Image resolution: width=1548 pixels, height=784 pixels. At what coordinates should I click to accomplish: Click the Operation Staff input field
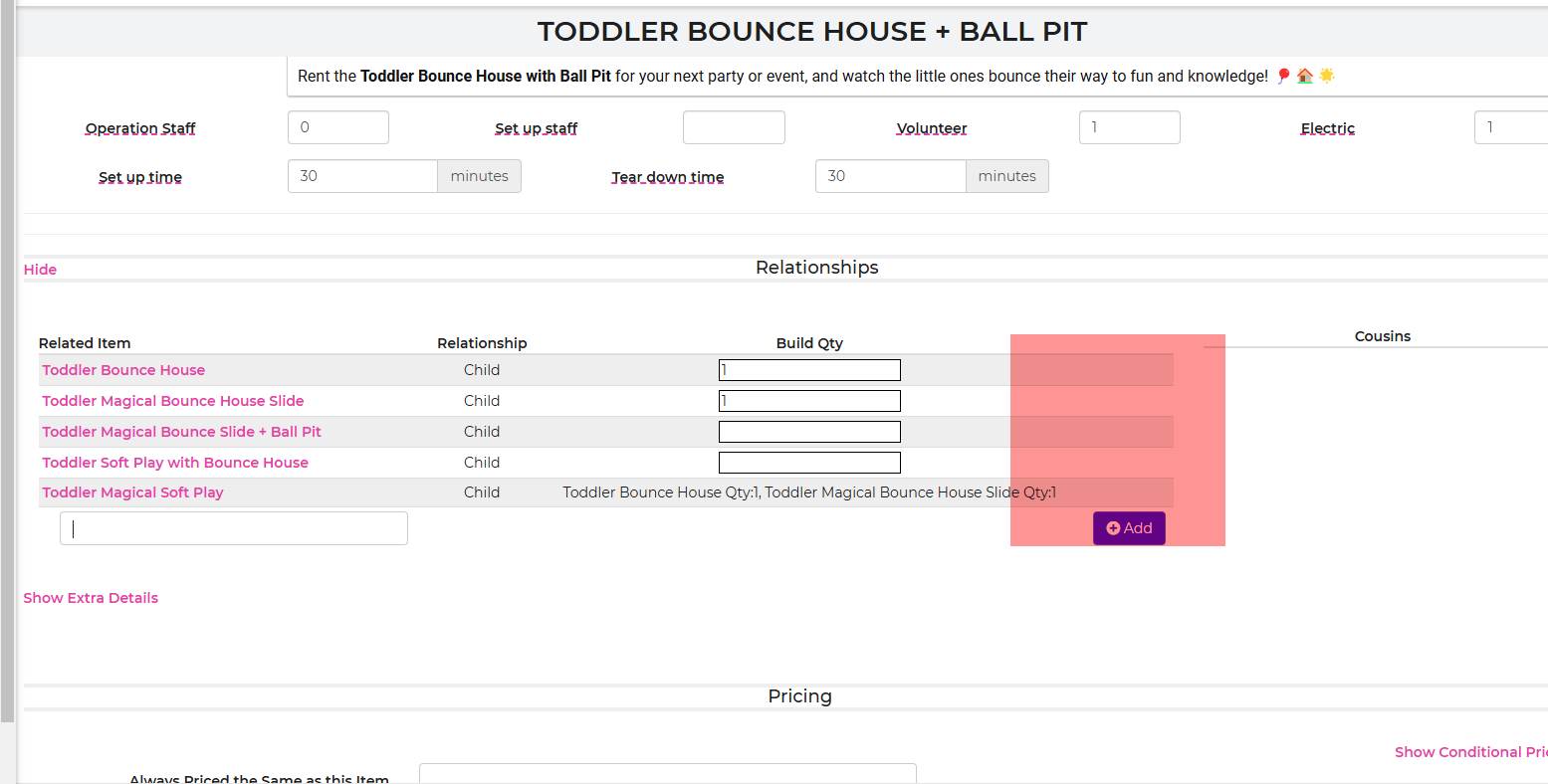[337, 127]
